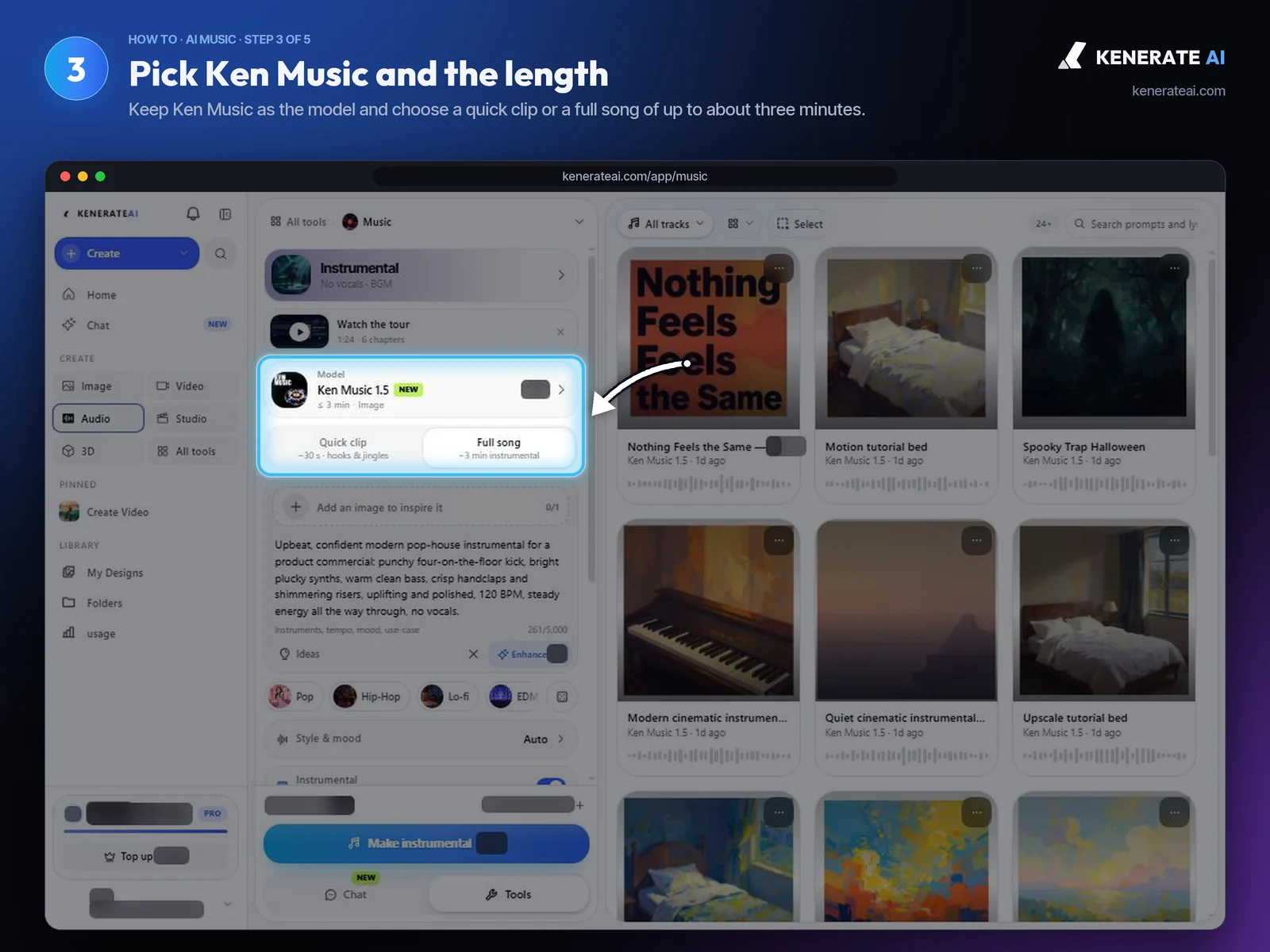Add an image to inspire it

tap(421, 507)
